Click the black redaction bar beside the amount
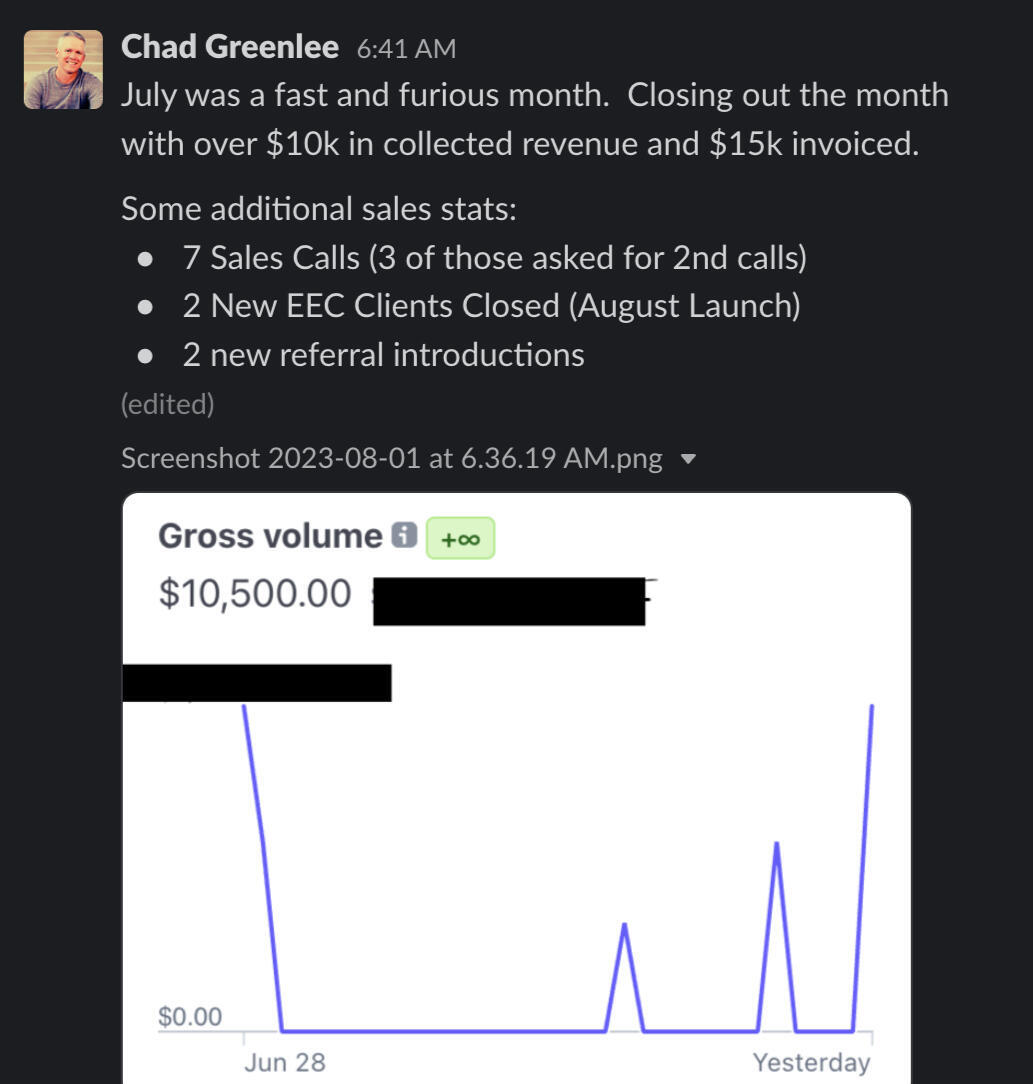 click(x=508, y=601)
